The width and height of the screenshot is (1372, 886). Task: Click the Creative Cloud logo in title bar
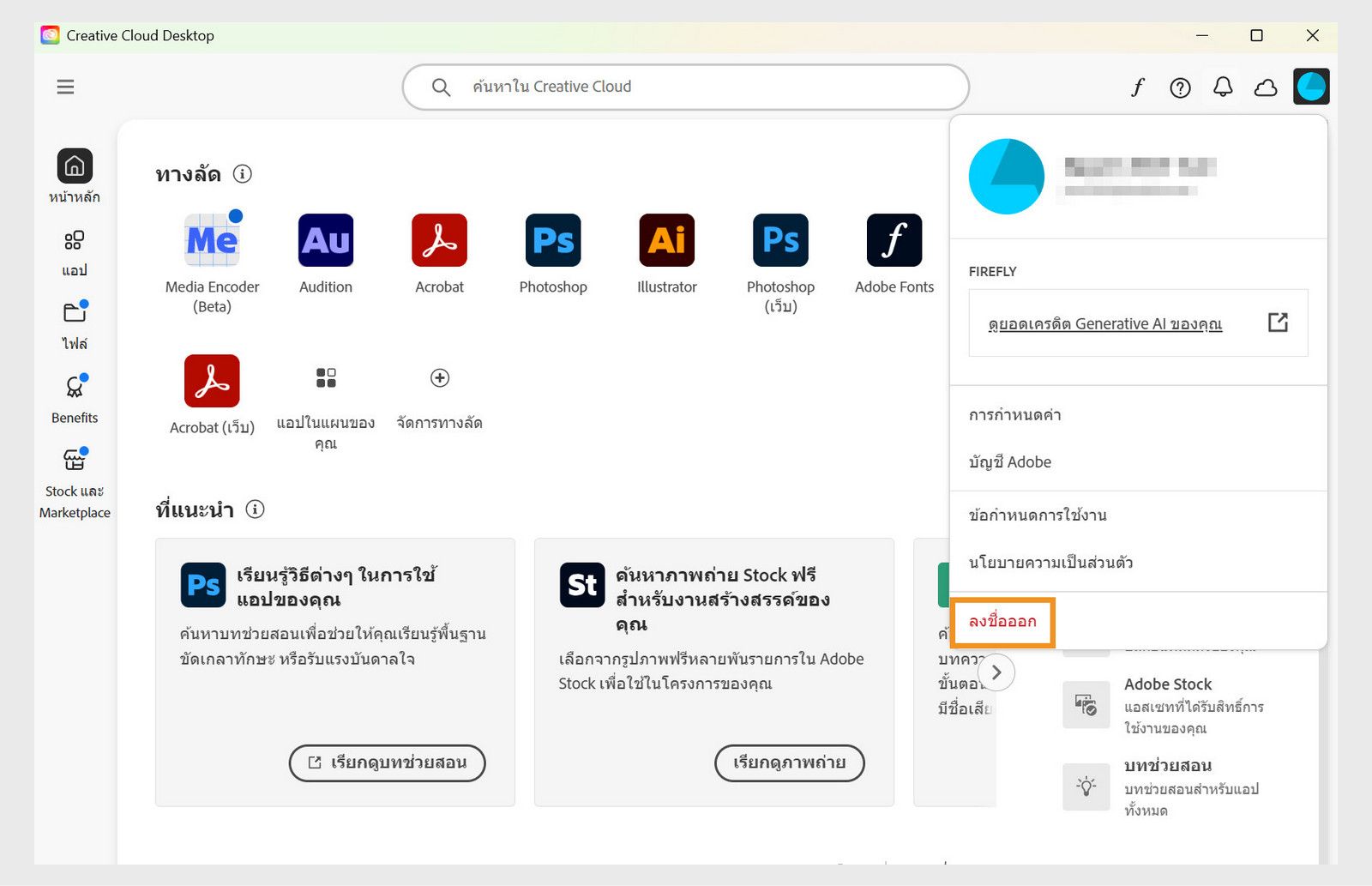[51, 35]
